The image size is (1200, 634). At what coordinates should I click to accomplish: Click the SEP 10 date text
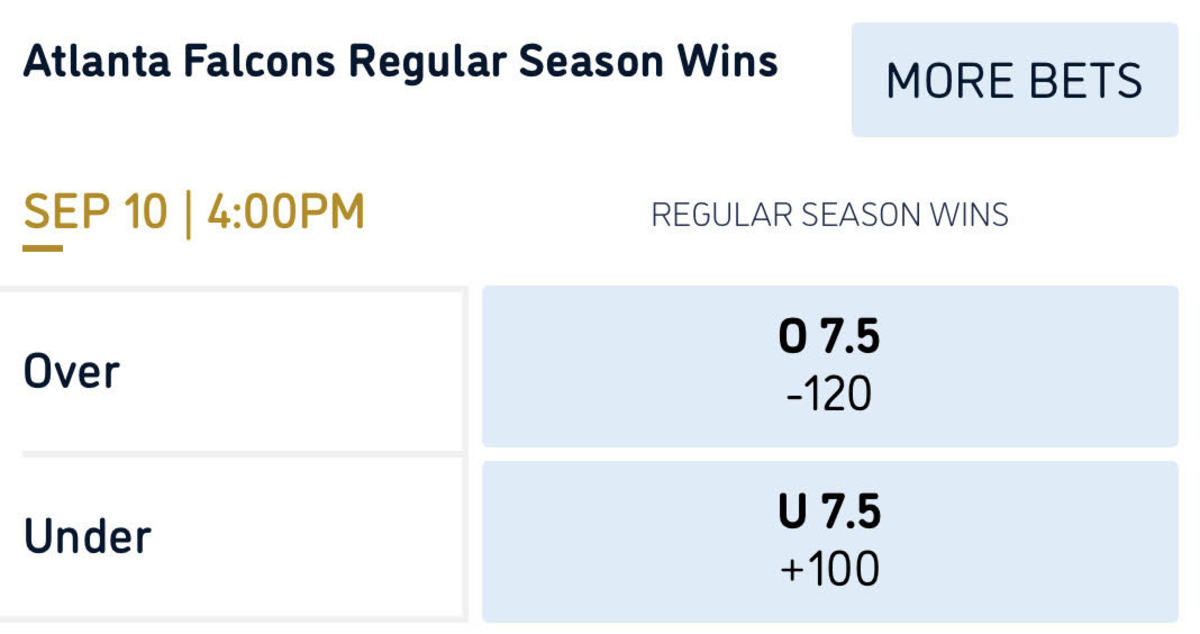95,213
